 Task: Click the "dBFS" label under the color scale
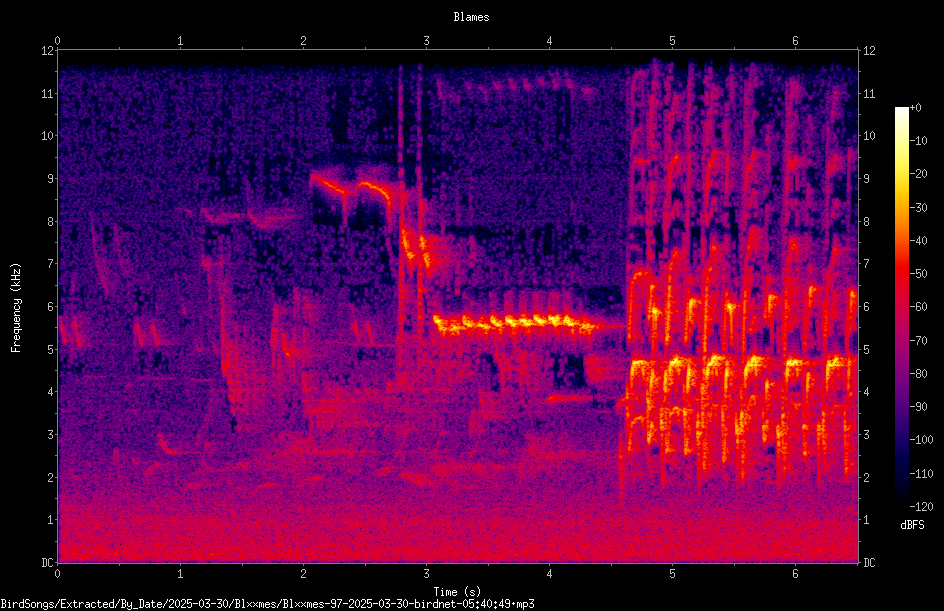[912, 526]
